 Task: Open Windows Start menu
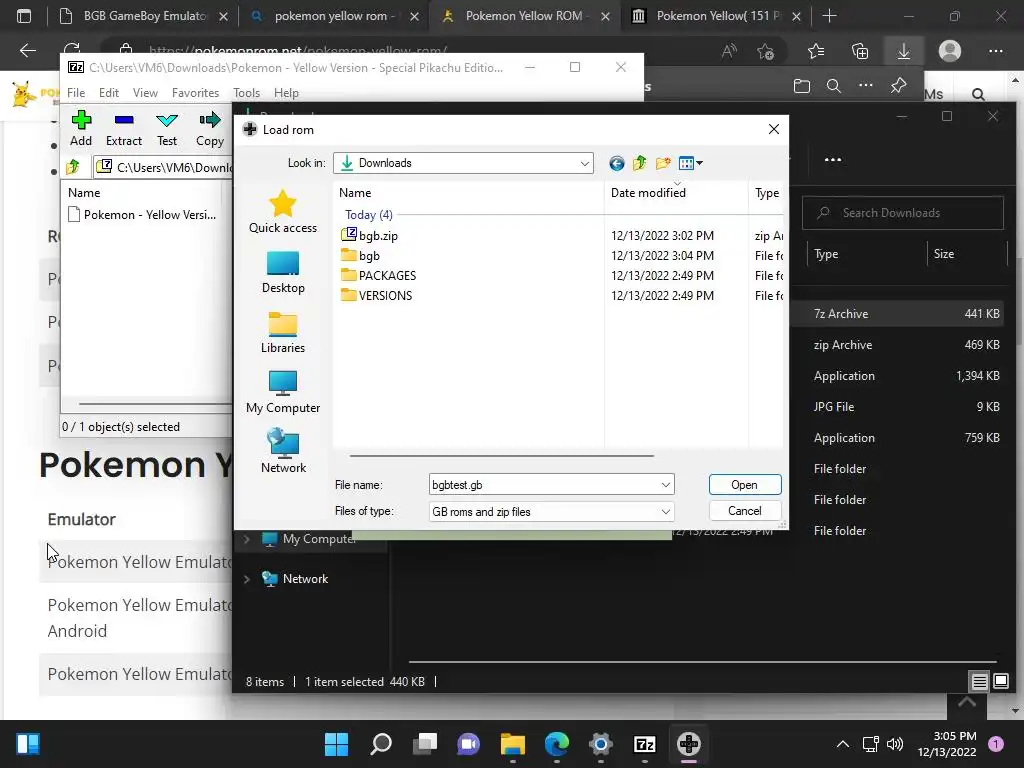pyautogui.click(x=336, y=744)
